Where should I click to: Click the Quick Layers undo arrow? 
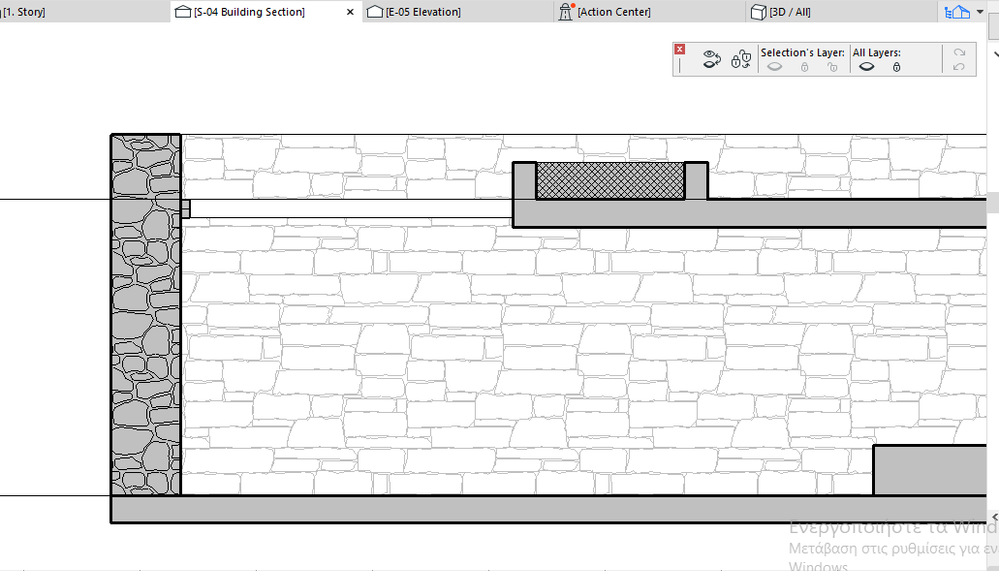click(x=959, y=67)
